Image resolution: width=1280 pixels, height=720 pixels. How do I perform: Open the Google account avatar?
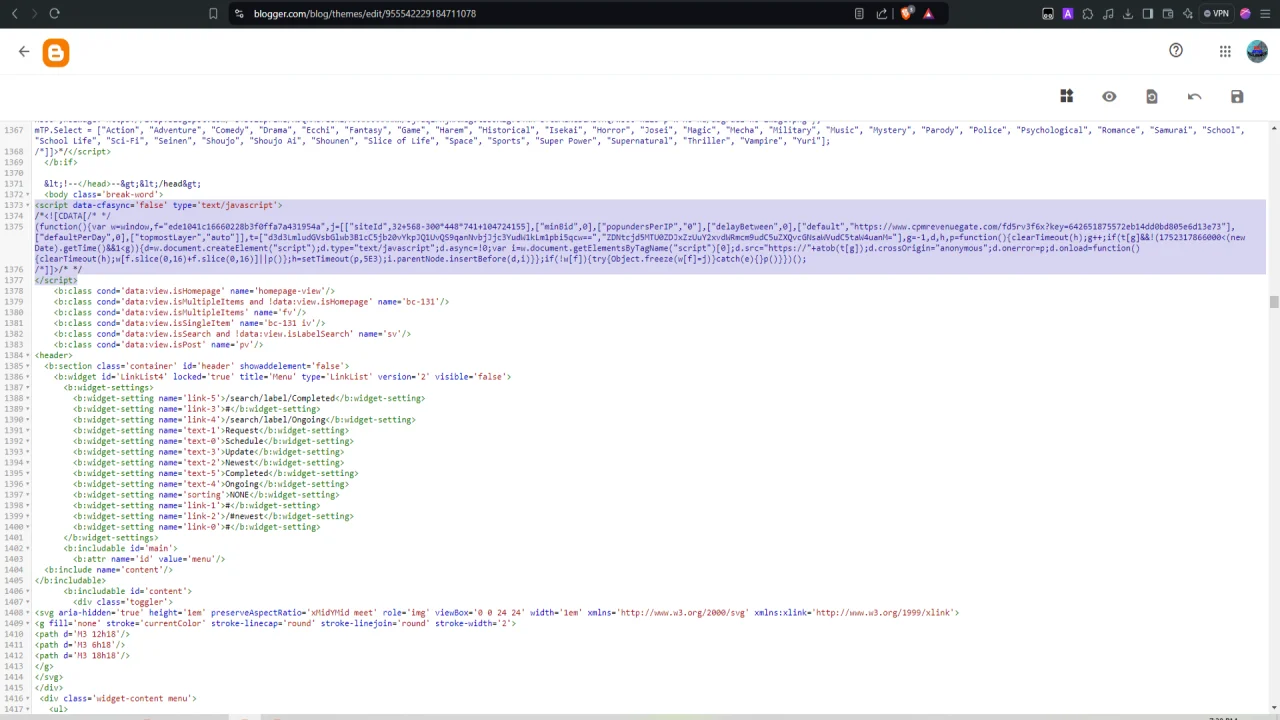click(x=1257, y=52)
